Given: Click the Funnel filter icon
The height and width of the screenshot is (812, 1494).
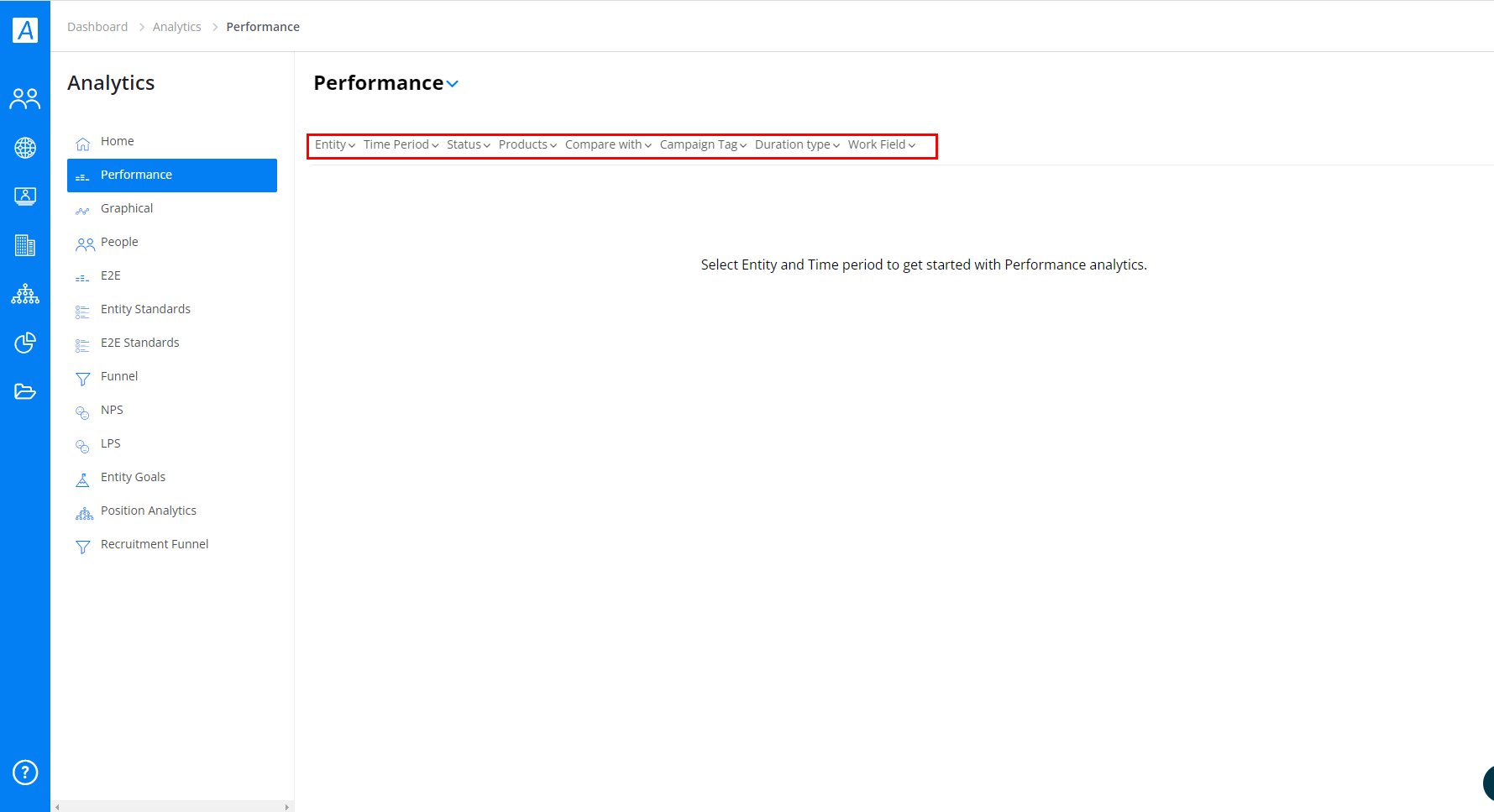Looking at the screenshot, I should point(82,379).
